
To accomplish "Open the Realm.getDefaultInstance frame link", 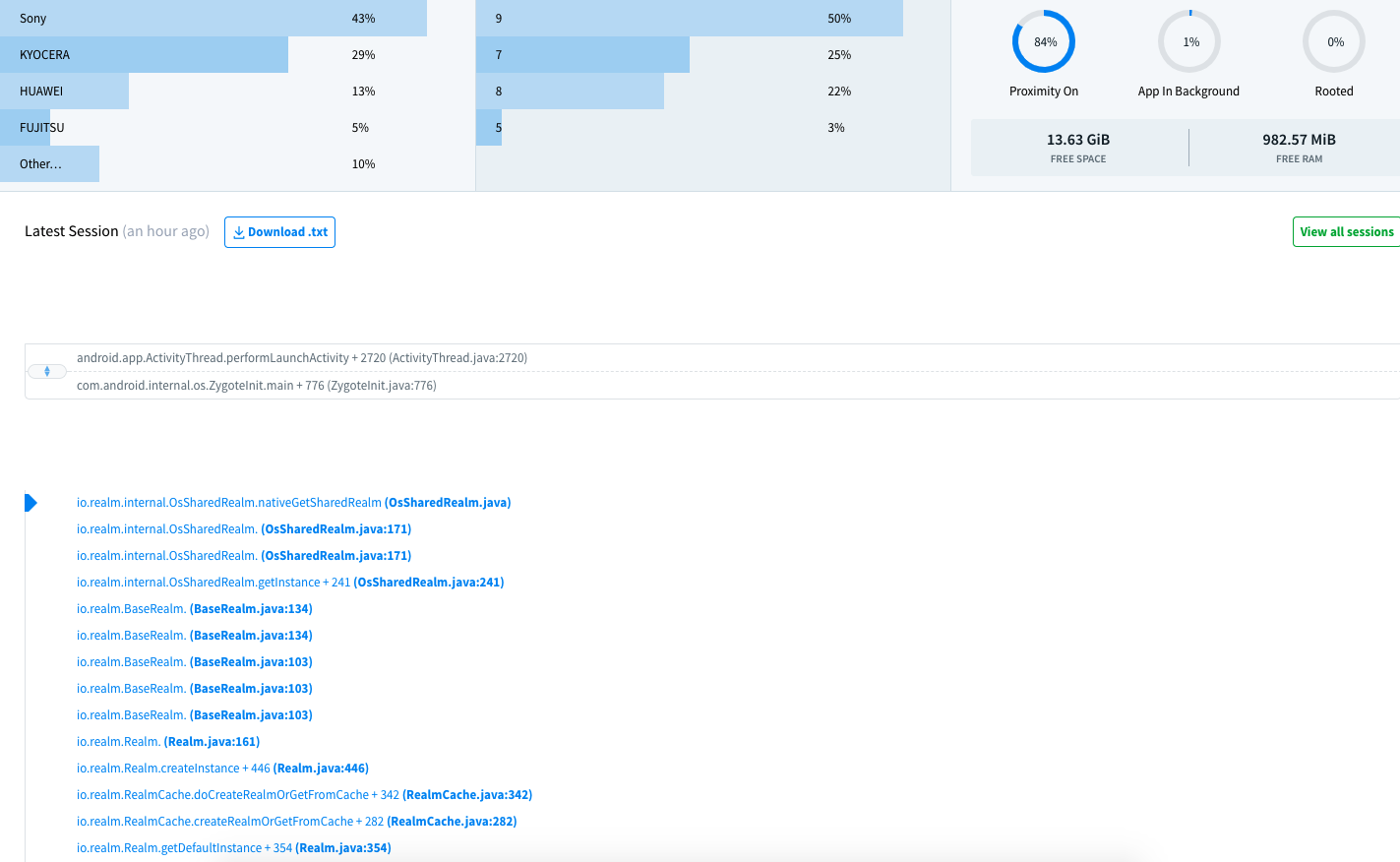I will tap(233, 847).
